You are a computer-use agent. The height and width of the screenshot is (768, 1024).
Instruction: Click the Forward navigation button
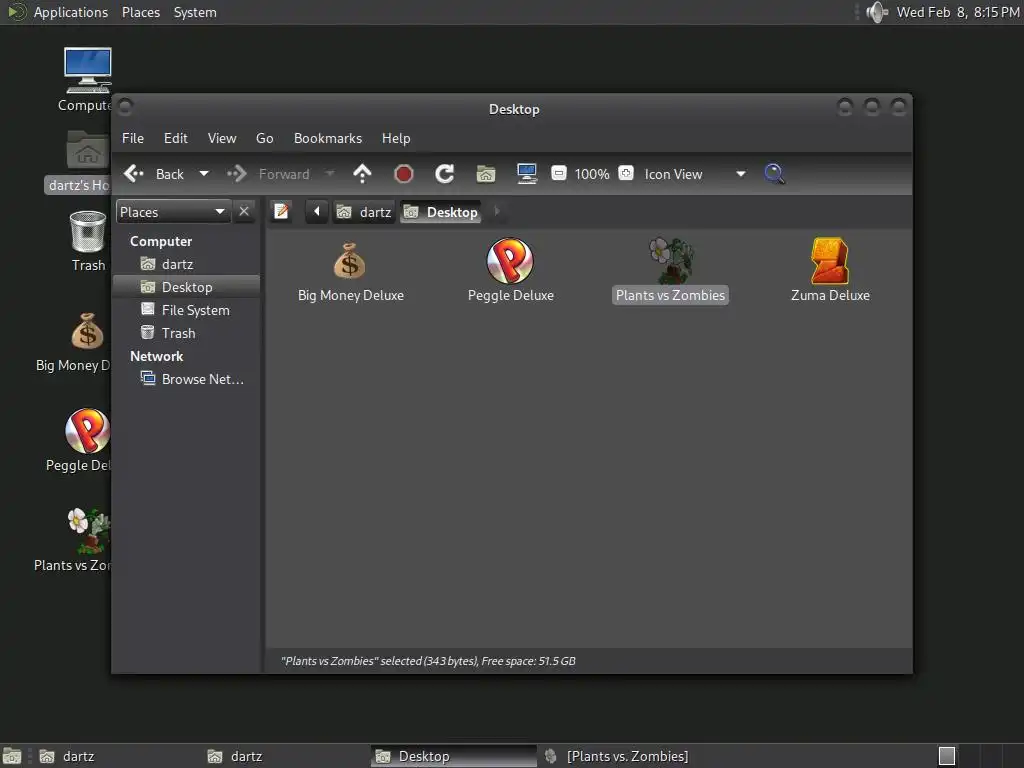pyautogui.click(x=268, y=174)
